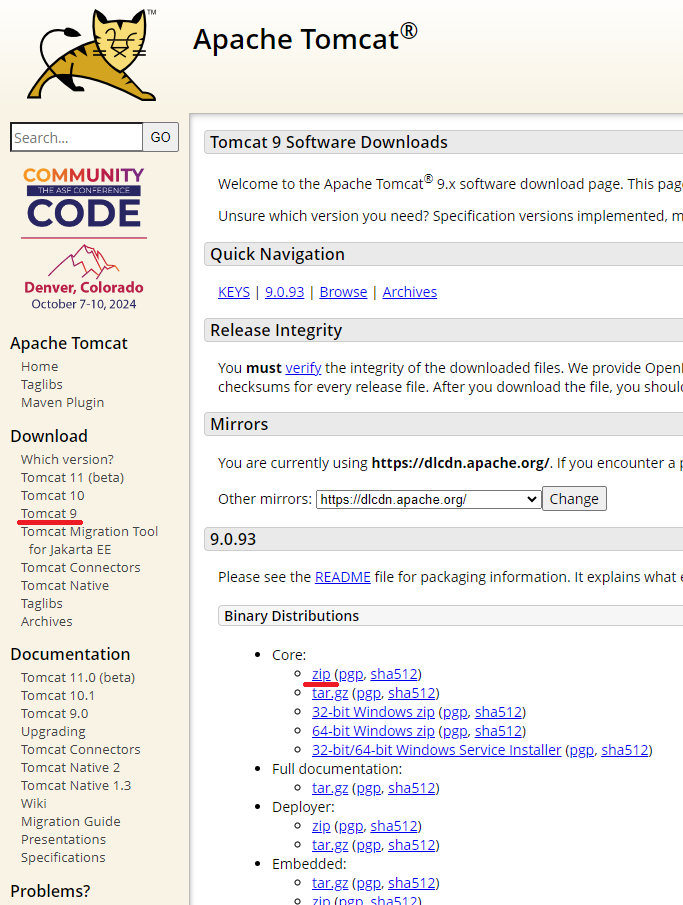Open sha512 checksum for Full documentation tar.gz
Viewport: 683px width, 905px height.
(412, 788)
